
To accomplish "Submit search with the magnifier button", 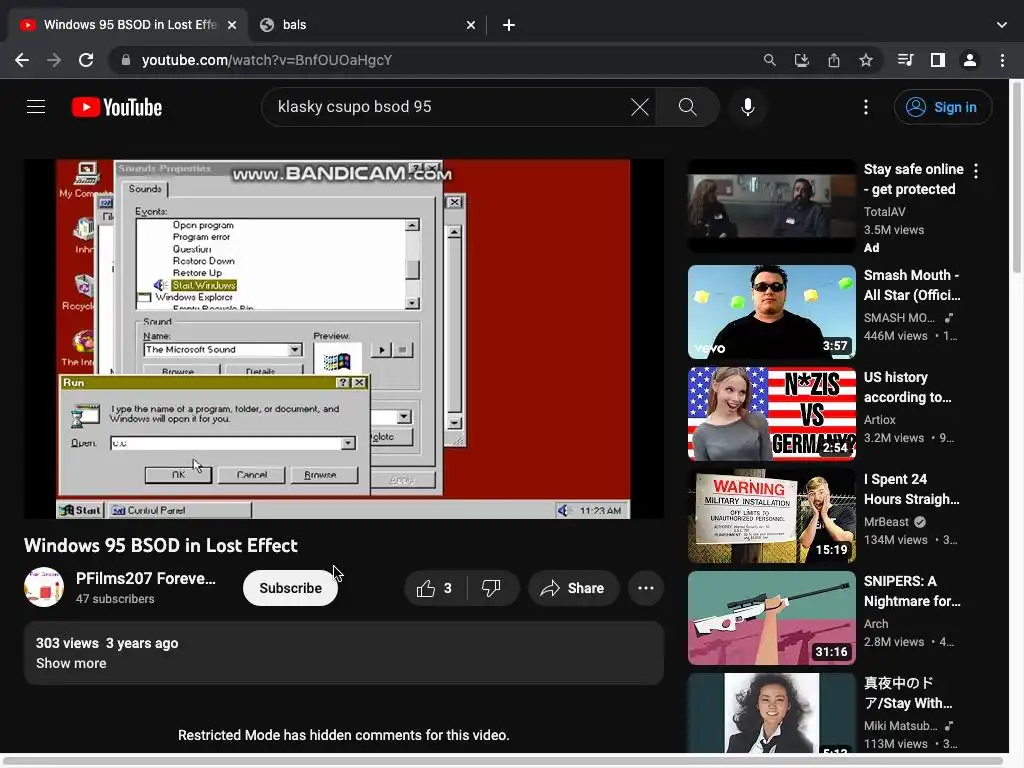I will click(x=688, y=106).
